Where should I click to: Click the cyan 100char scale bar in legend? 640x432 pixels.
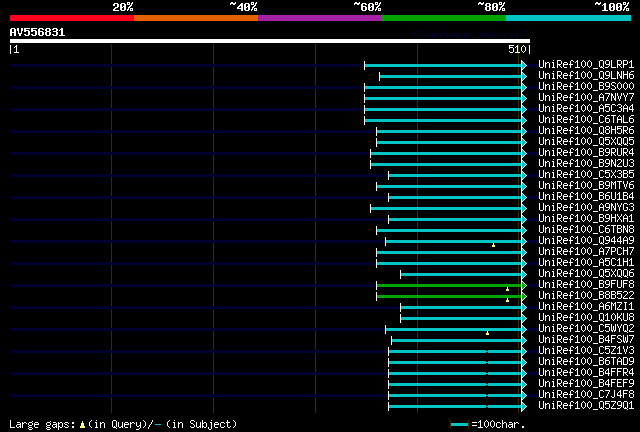(459, 425)
